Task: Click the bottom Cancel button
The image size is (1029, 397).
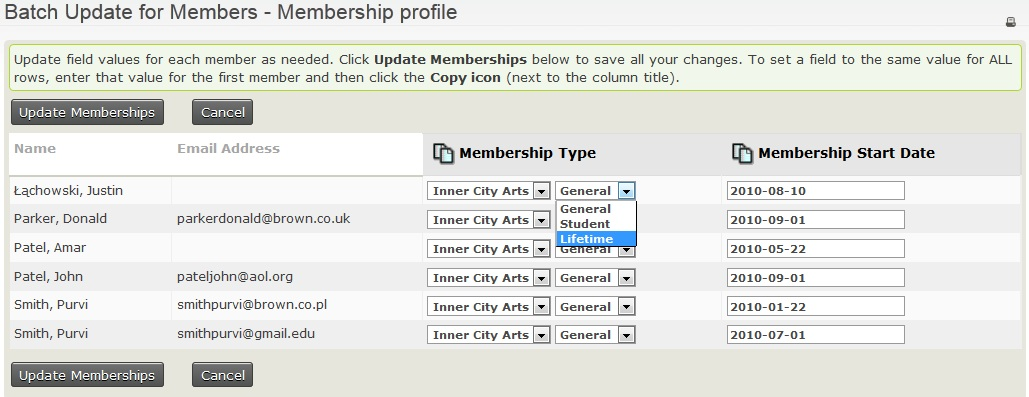Action: pos(222,375)
